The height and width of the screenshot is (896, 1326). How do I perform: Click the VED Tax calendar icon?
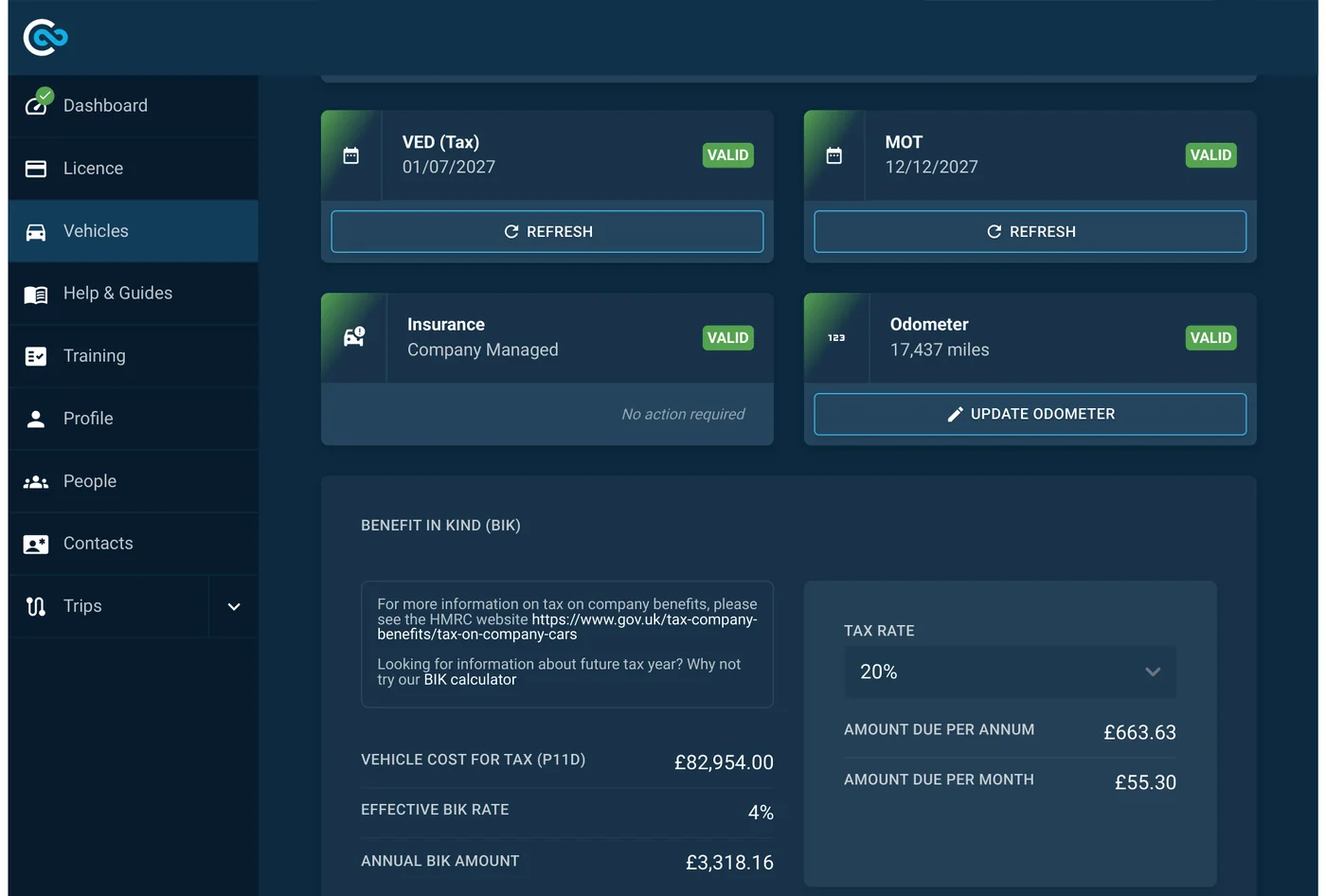[x=350, y=155]
